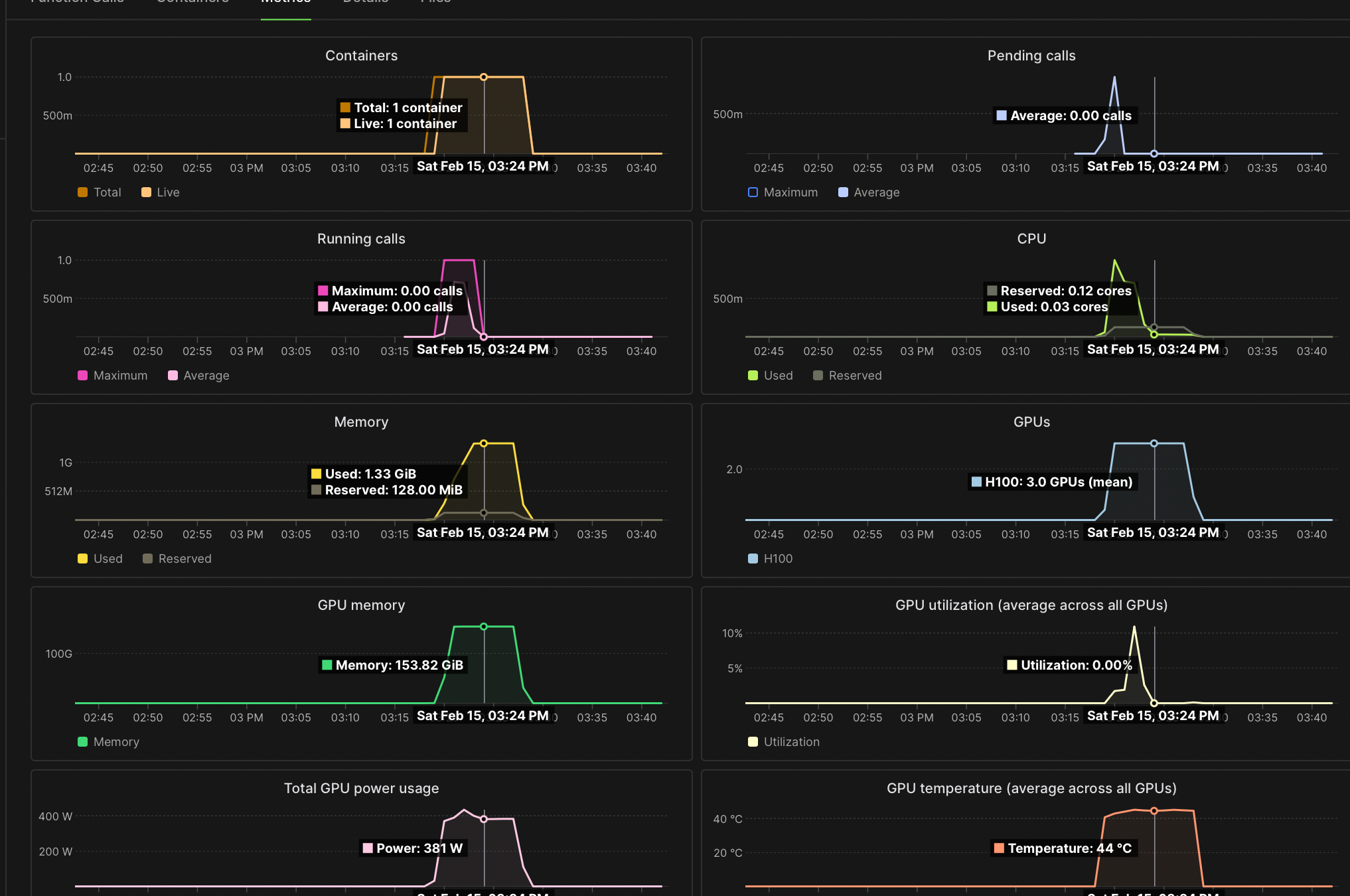
Task: Click the data point marker on Containers chart
Action: tap(484, 77)
